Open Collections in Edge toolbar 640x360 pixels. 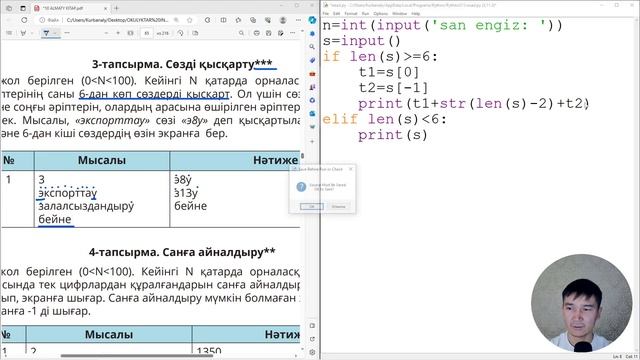253,20
